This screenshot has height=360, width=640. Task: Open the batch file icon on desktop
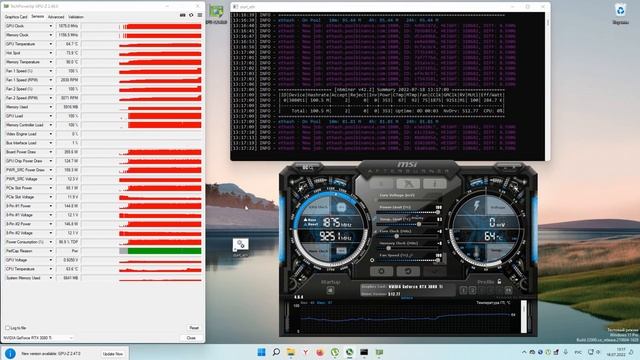240,247
